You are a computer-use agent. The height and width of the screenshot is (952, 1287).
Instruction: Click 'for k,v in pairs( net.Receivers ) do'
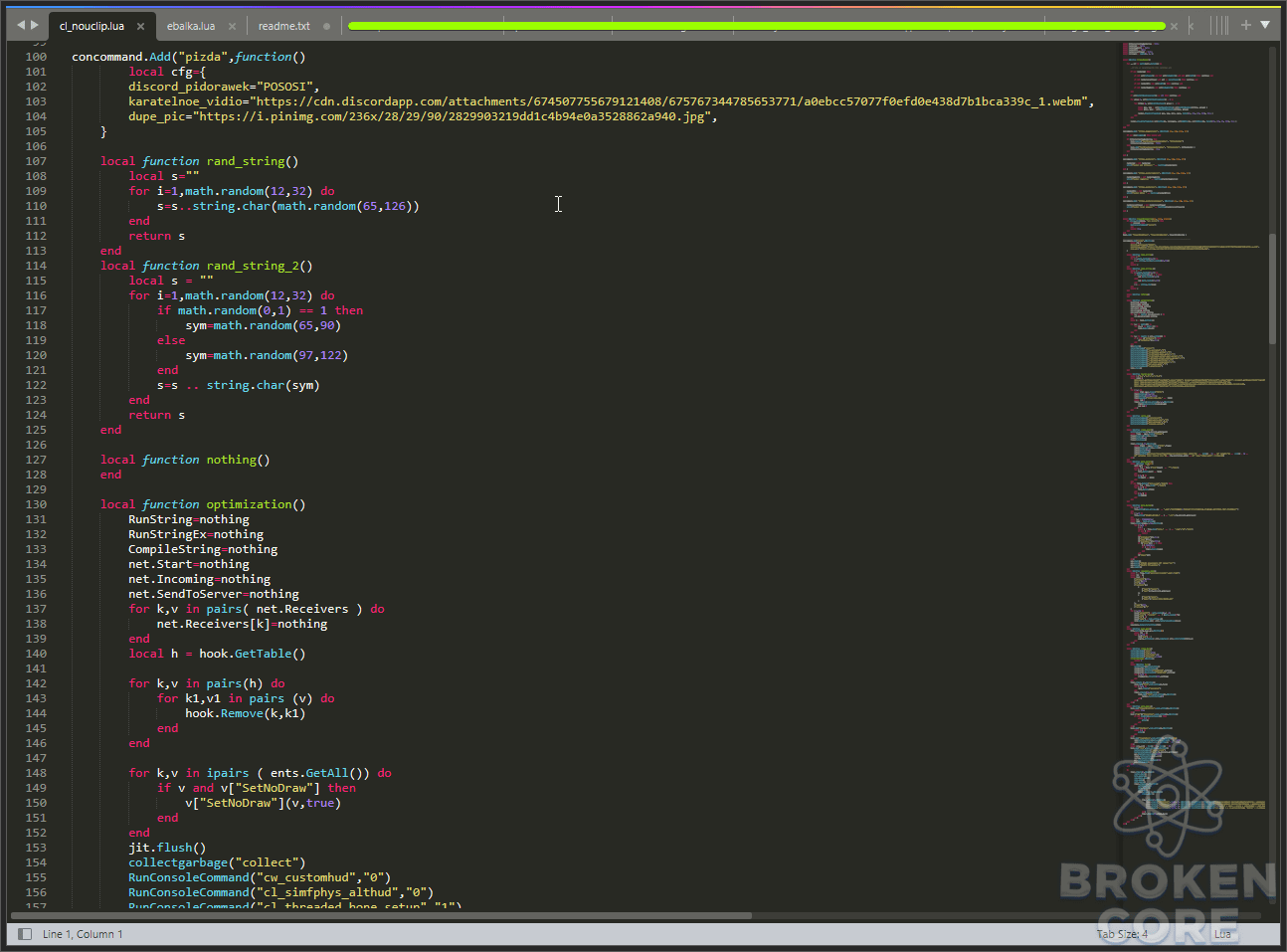click(x=257, y=609)
